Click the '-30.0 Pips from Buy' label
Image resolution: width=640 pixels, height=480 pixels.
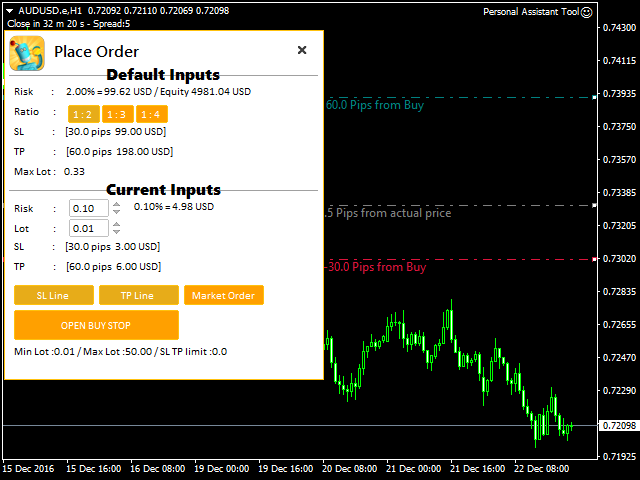[x=376, y=267]
